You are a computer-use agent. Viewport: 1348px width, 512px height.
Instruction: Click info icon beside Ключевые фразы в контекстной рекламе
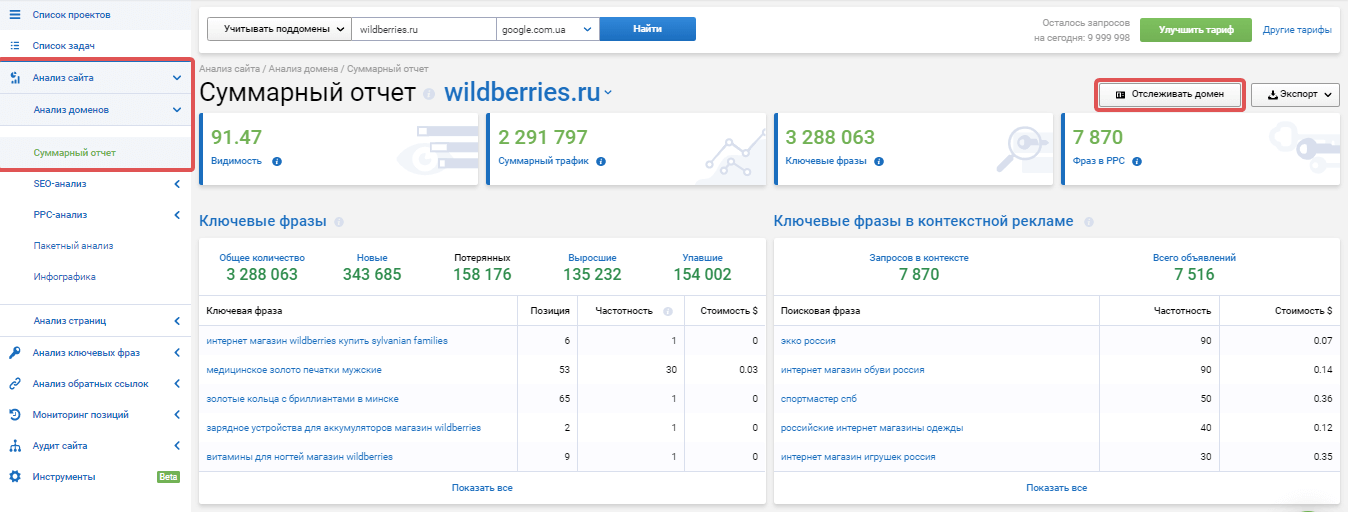(1089, 222)
